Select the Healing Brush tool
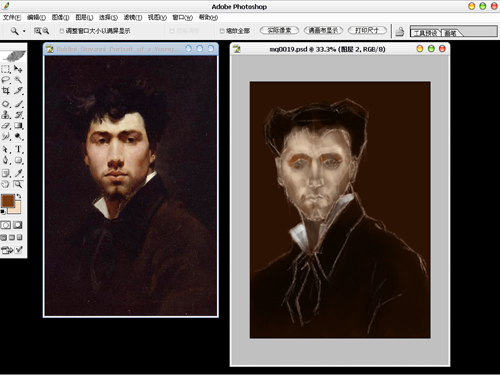 tap(6, 104)
